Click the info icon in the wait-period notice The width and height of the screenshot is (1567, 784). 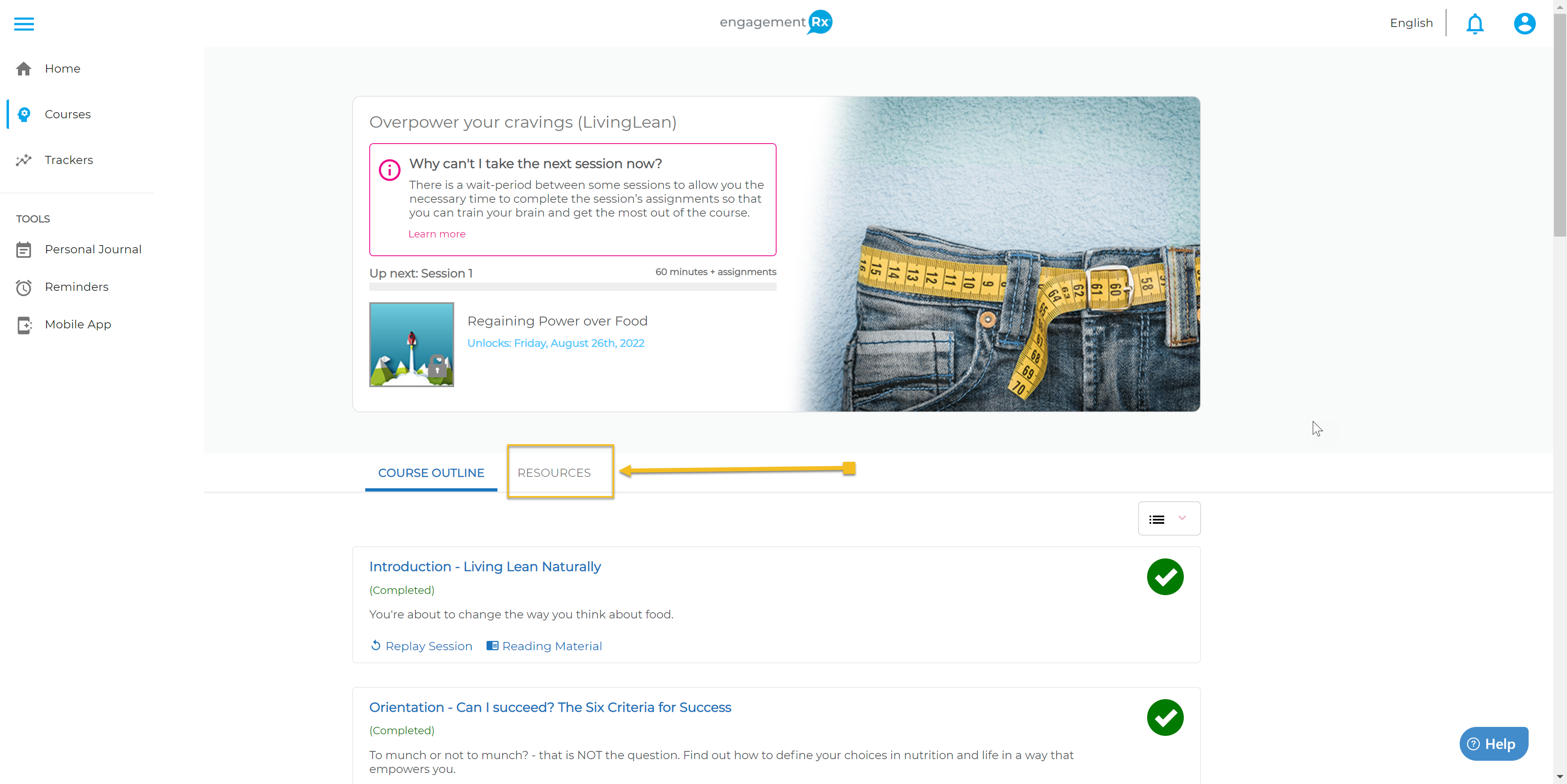(389, 170)
